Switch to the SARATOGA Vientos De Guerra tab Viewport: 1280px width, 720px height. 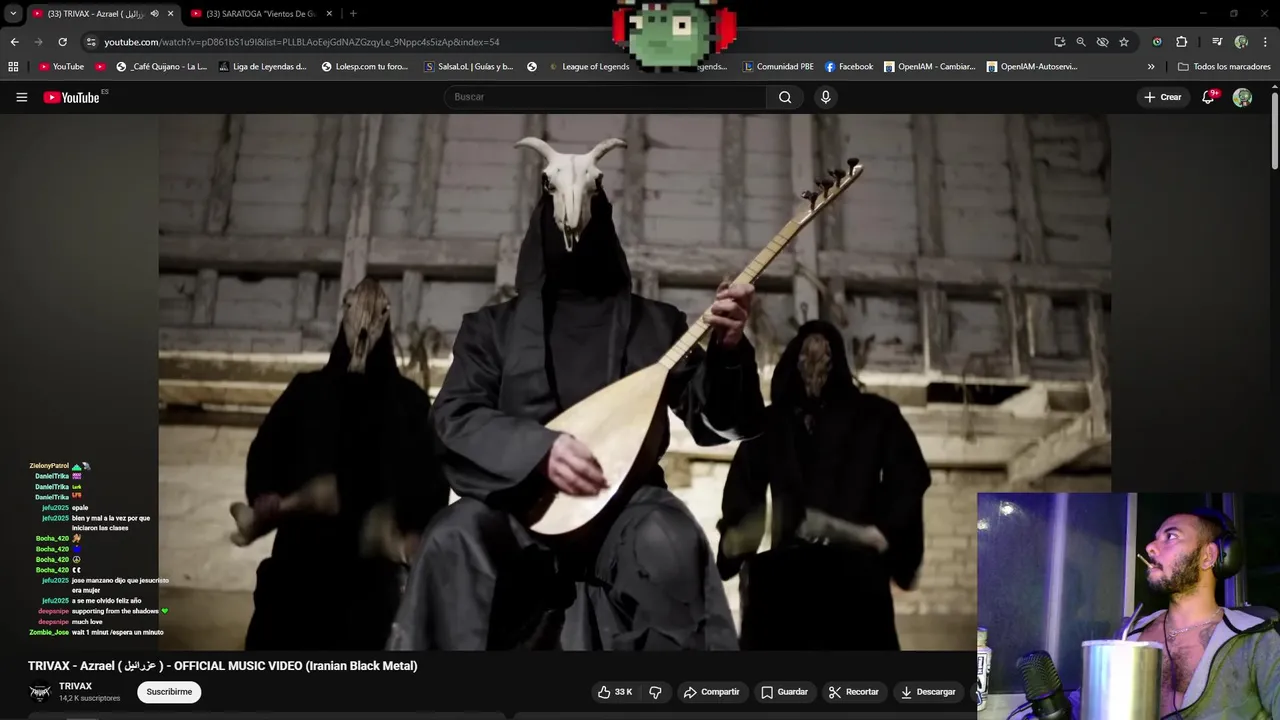(x=260, y=14)
